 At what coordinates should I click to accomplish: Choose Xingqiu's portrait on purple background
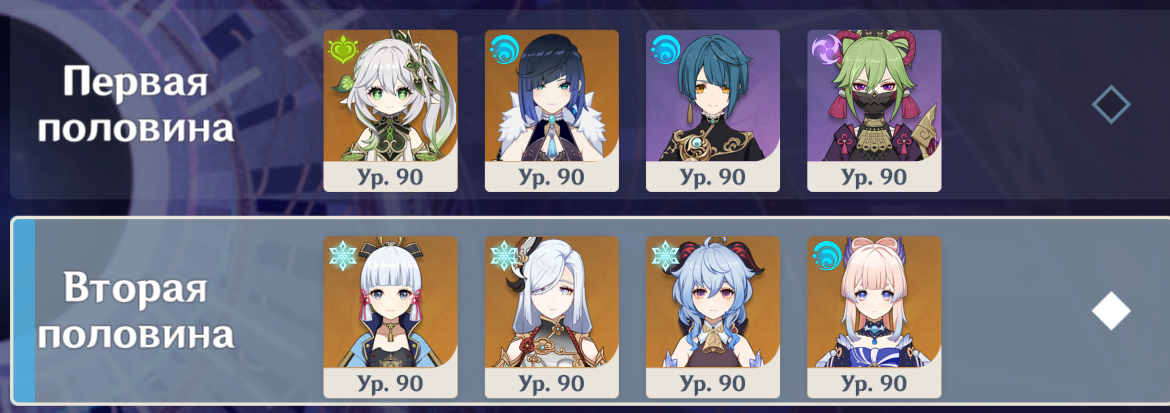click(713, 111)
